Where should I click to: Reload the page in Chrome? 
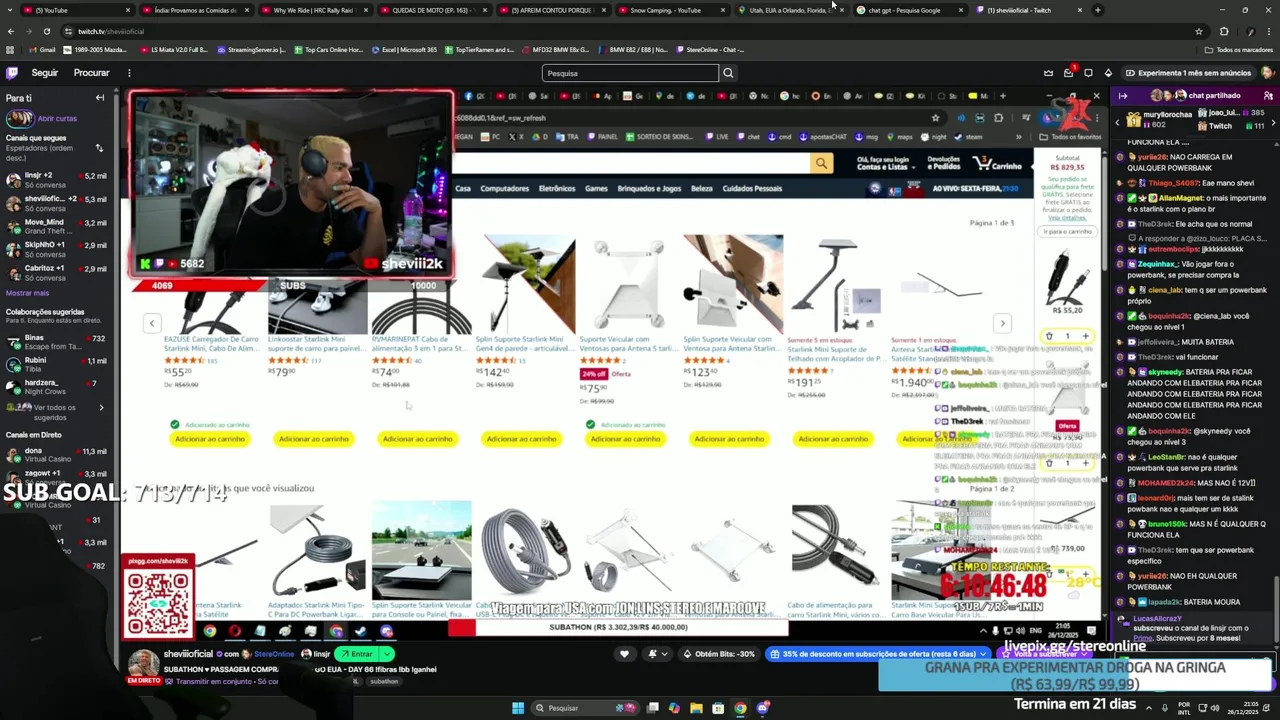pos(47,31)
